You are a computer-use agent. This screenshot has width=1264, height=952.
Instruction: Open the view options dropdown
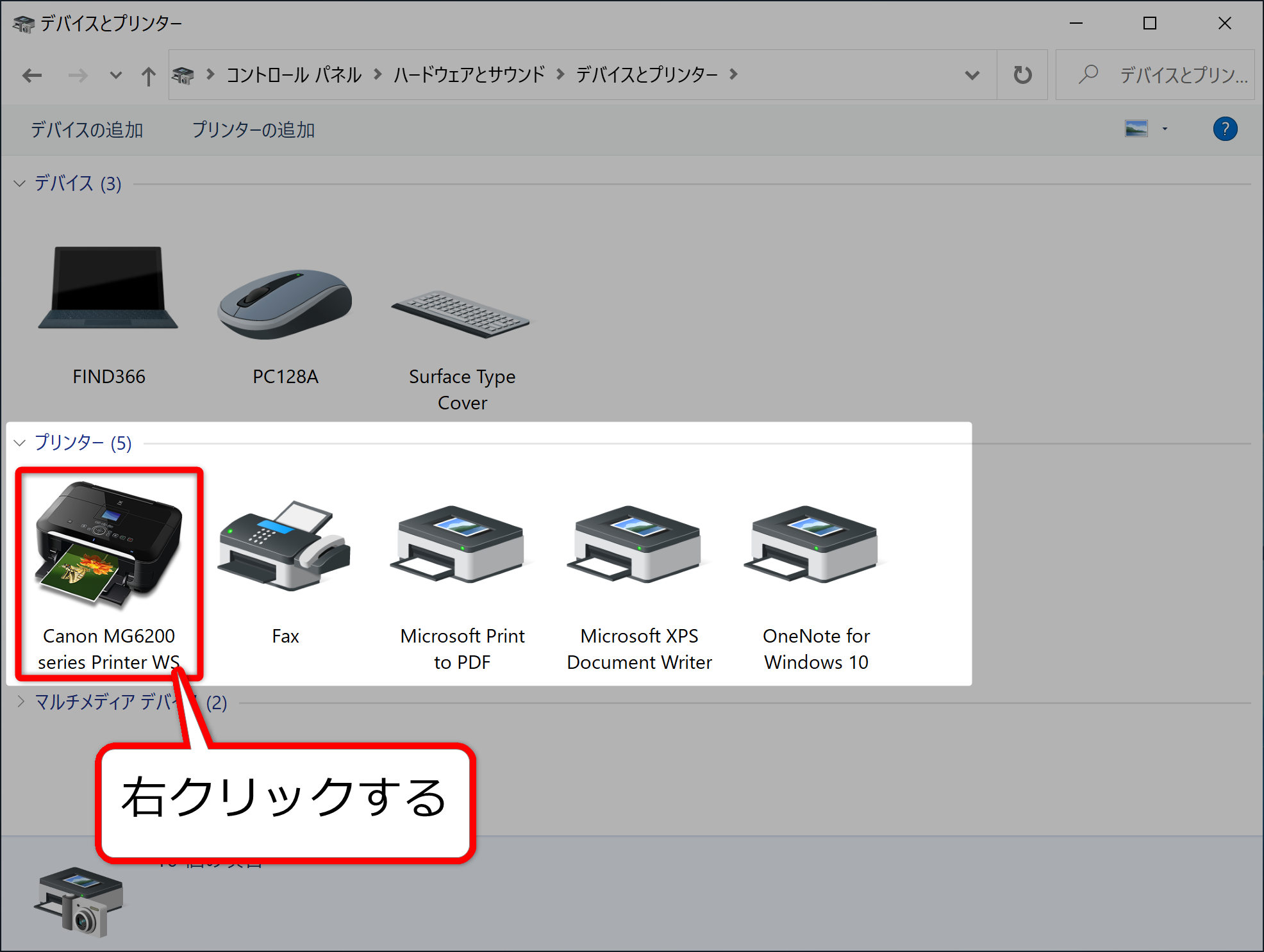point(1164,129)
